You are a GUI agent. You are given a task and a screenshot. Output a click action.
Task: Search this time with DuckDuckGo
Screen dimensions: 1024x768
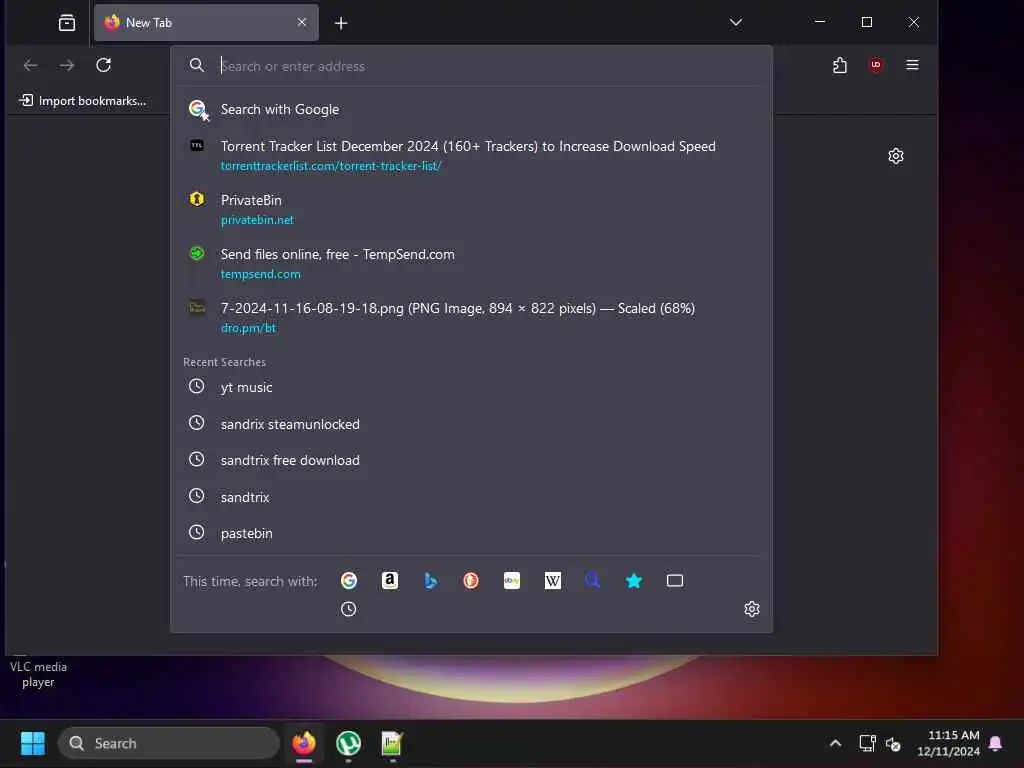pos(471,580)
